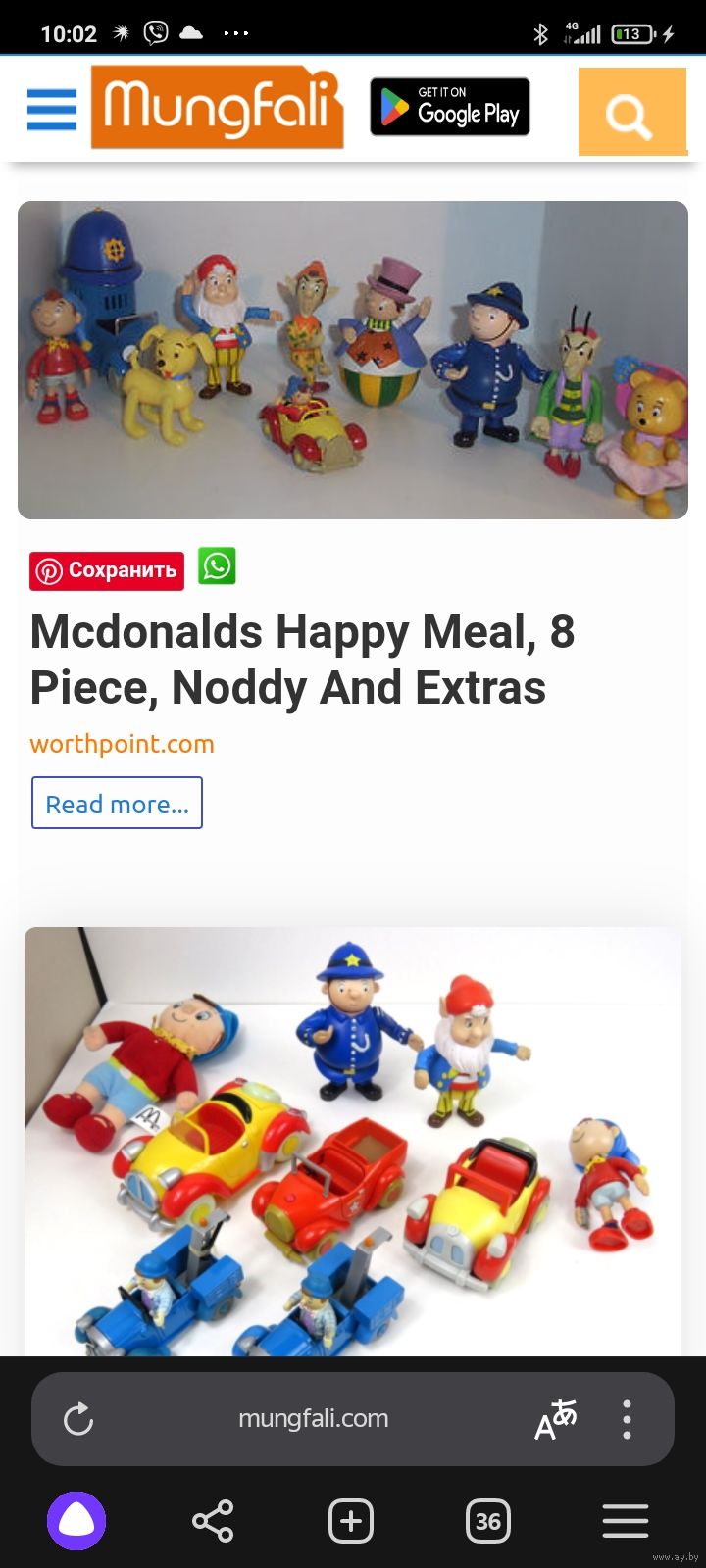
Task: Tap the Get it on Google Play badge
Action: [x=450, y=107]
